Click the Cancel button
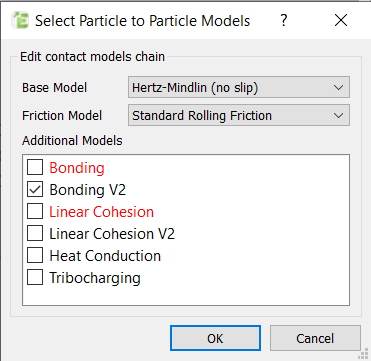This screenshot has height=361, width=371. tap(315, 338)
